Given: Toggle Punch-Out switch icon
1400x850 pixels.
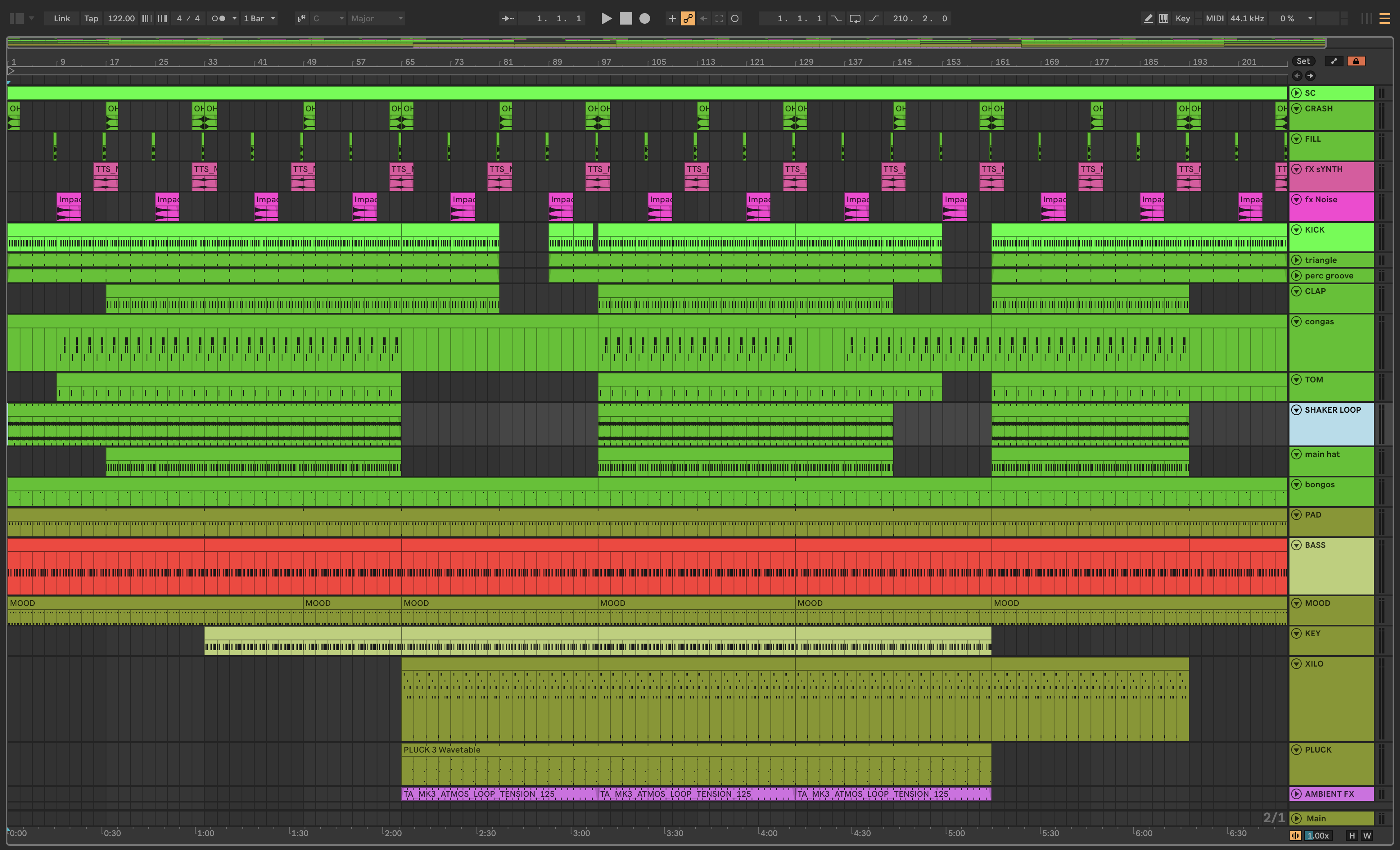Looking at the screenshot, I should (874, 18).
